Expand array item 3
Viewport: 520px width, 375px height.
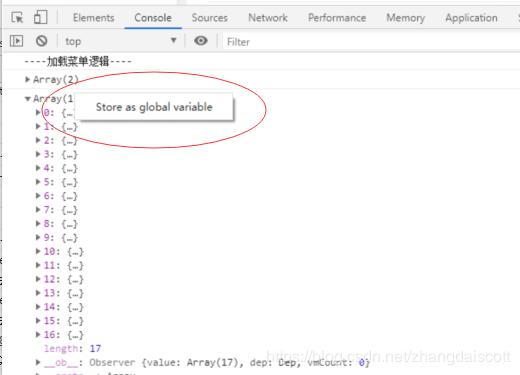(38, 154)
